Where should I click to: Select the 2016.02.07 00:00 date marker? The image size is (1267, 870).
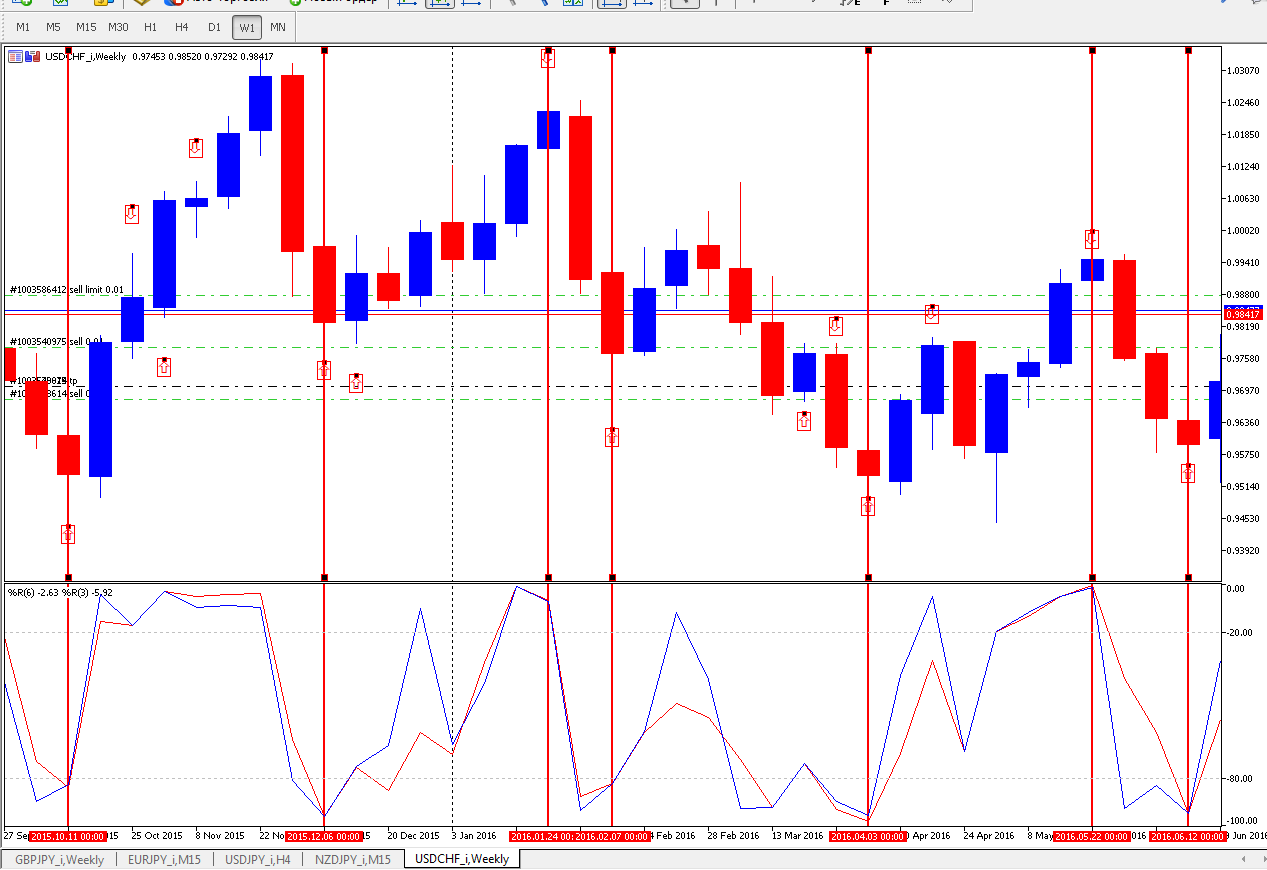[612, 836]
